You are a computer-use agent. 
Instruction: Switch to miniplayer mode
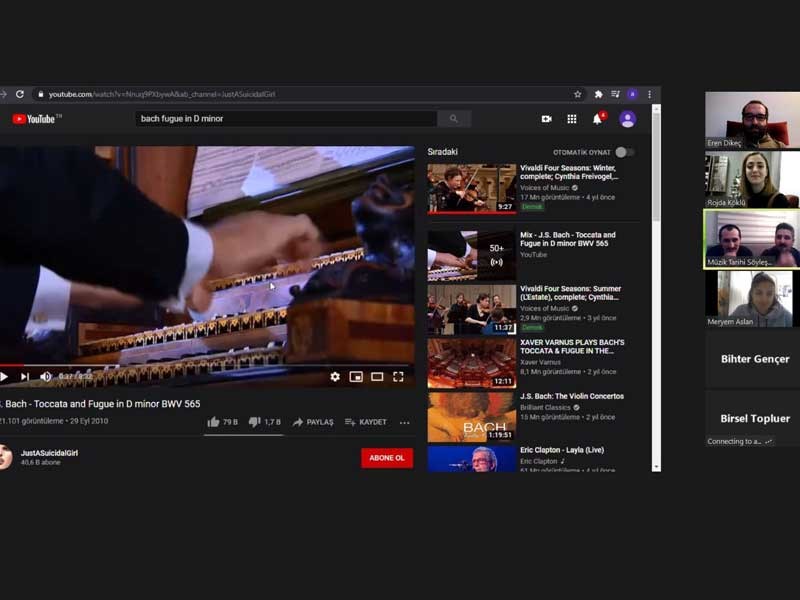point(356,377)
